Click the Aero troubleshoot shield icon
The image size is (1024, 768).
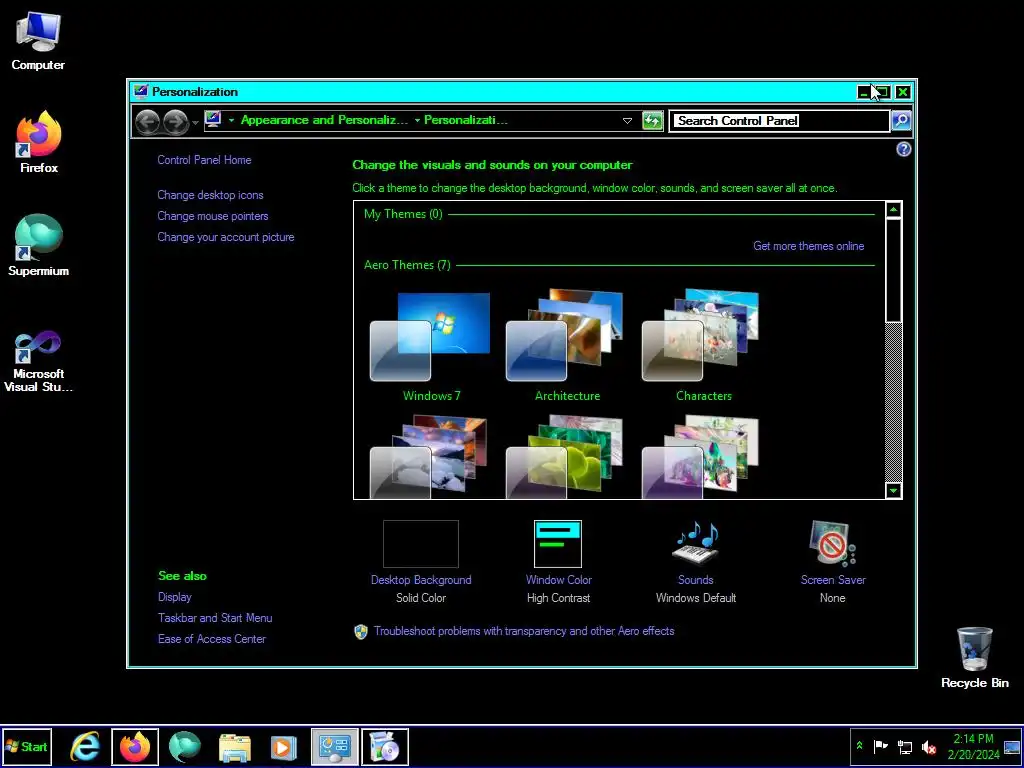point(360,632)
